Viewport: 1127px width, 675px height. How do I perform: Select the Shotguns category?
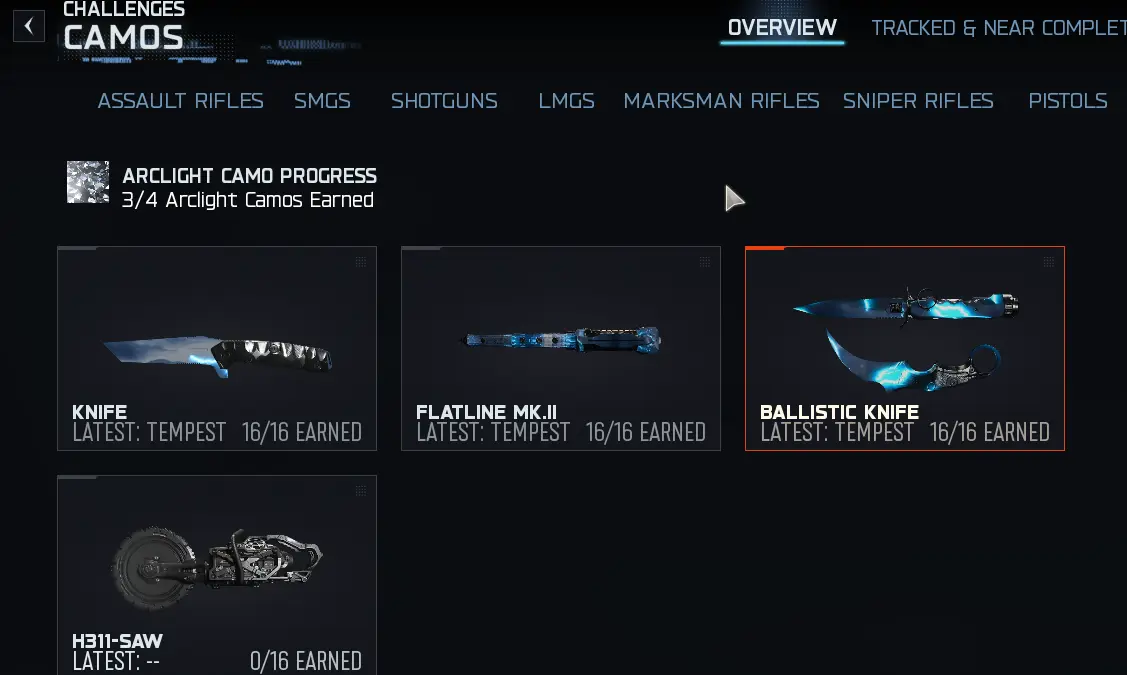444,101
